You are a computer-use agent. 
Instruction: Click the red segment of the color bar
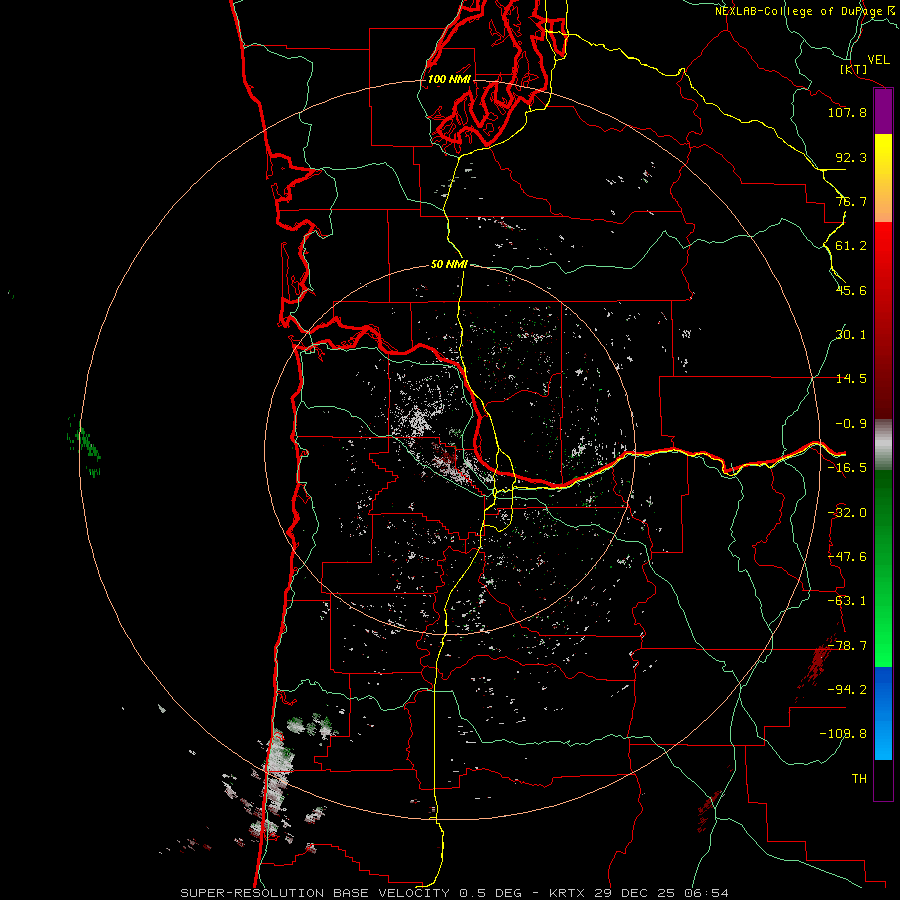(x=883, y=320)
